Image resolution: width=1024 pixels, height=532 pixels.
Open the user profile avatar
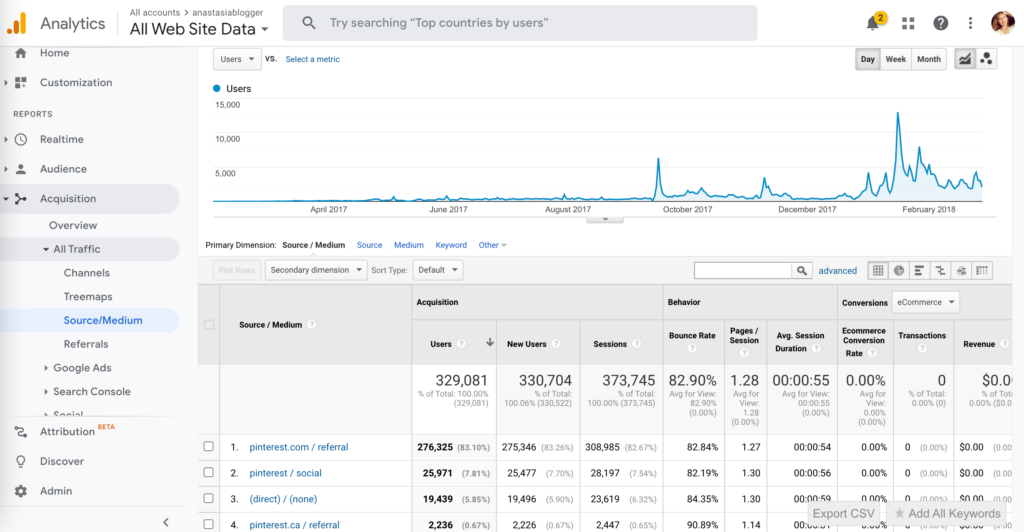point(1002,23)
